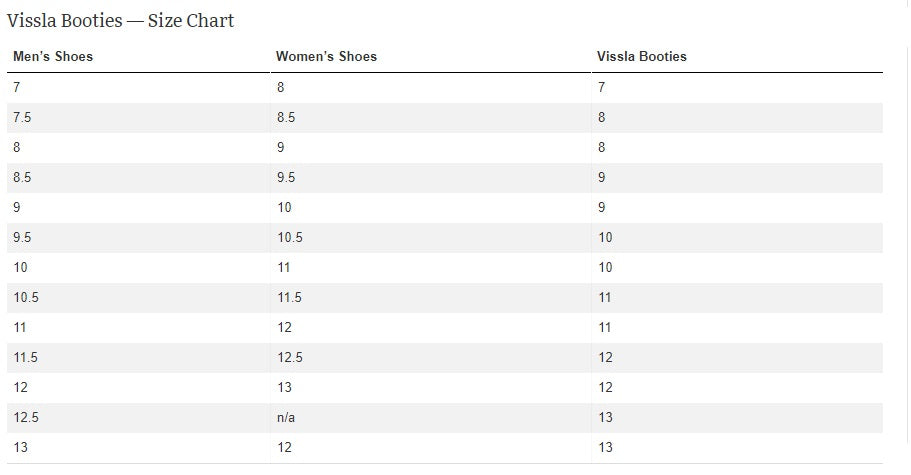Click the Women's size 12.5 cell

coord(290,357)
